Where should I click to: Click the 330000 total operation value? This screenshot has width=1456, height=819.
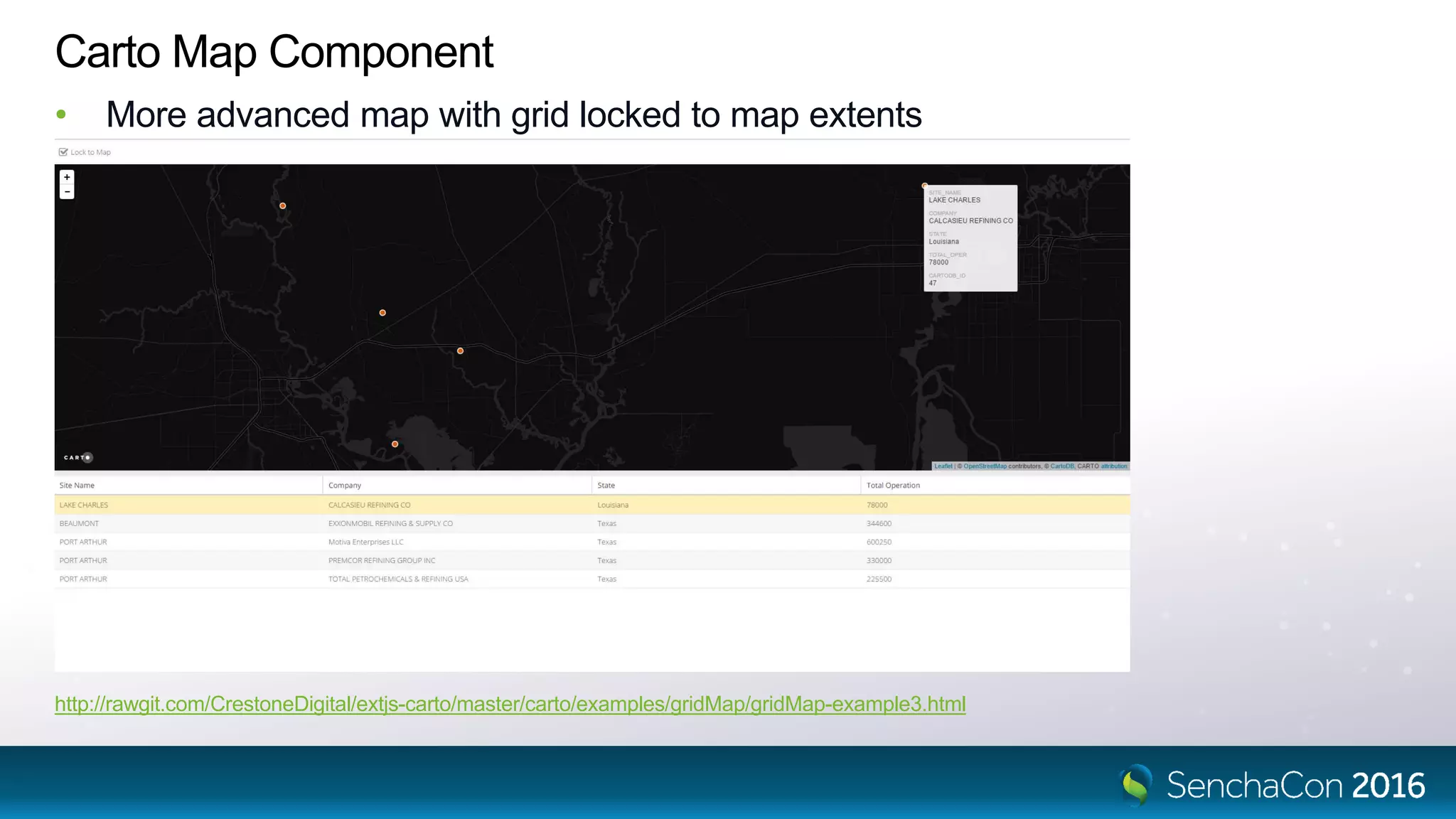coord(879,560)
